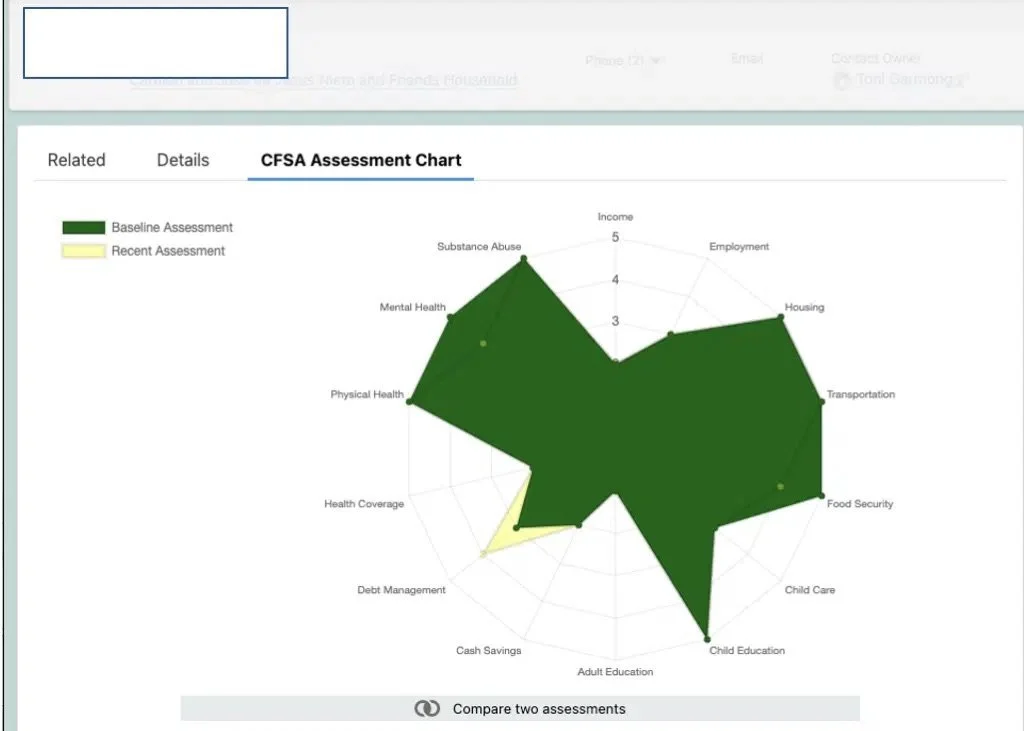Click the yellow Debt Management recent data point
This screenshot has width=1024, height=731.
pos(483,554)
